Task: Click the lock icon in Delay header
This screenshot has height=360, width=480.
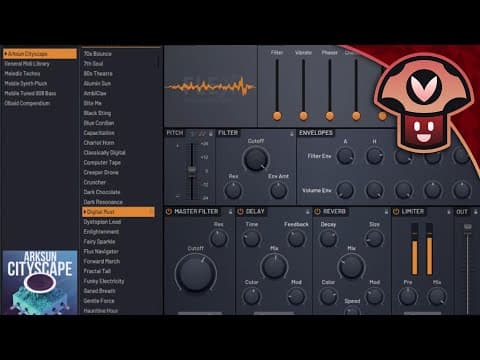Action: click(308, 212)
